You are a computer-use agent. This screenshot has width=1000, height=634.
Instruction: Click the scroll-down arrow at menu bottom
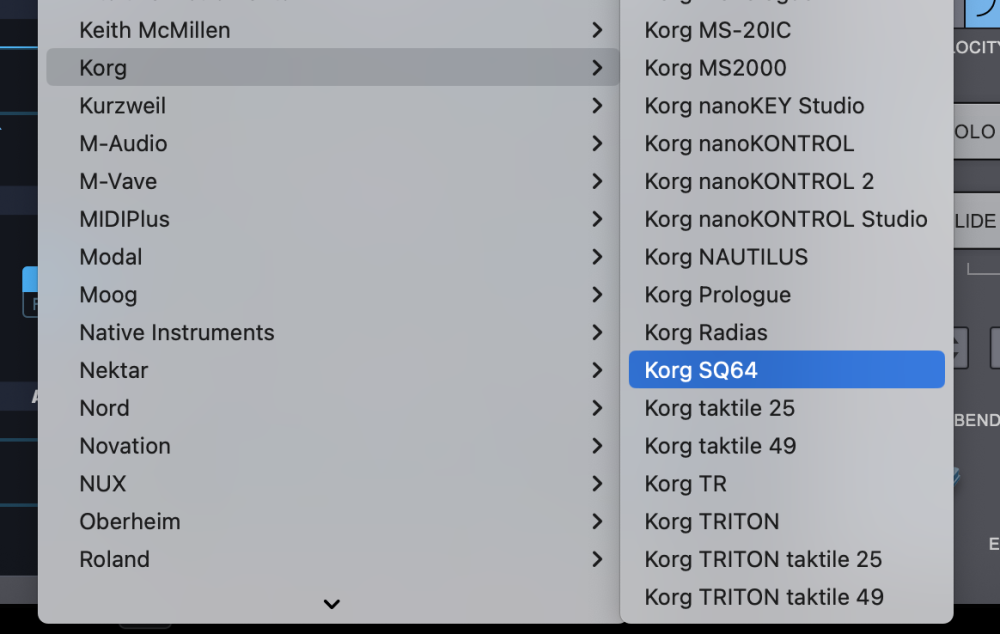[x=332, y=604]
